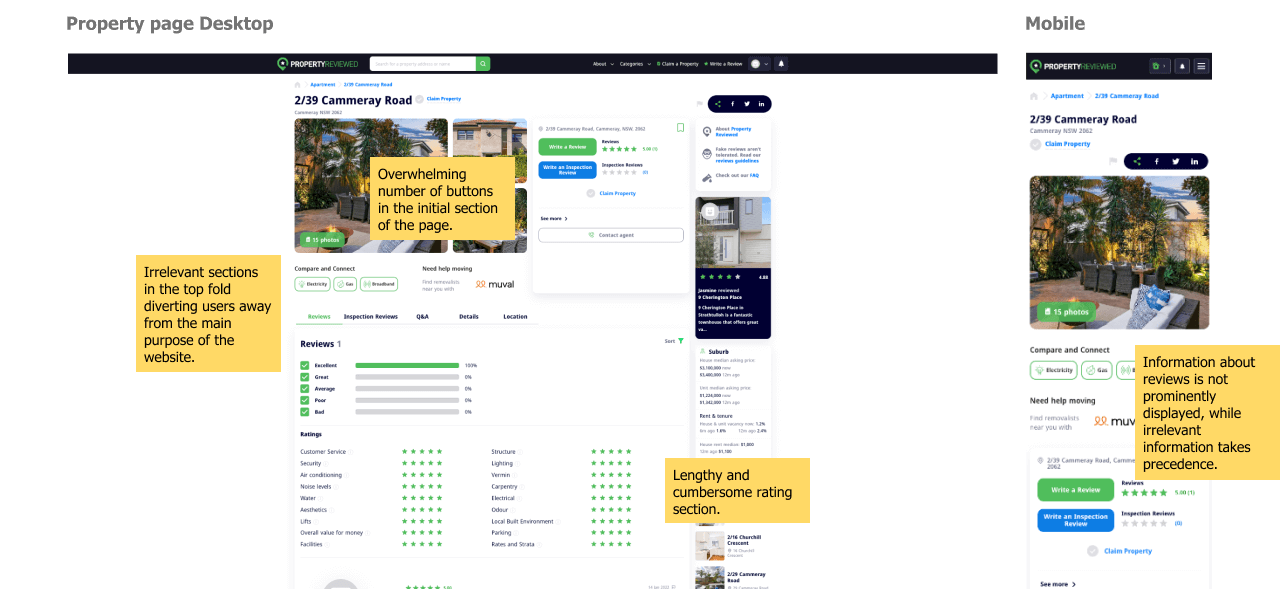Toggle the Poor rating checkbox

click(x=305, y=400)
